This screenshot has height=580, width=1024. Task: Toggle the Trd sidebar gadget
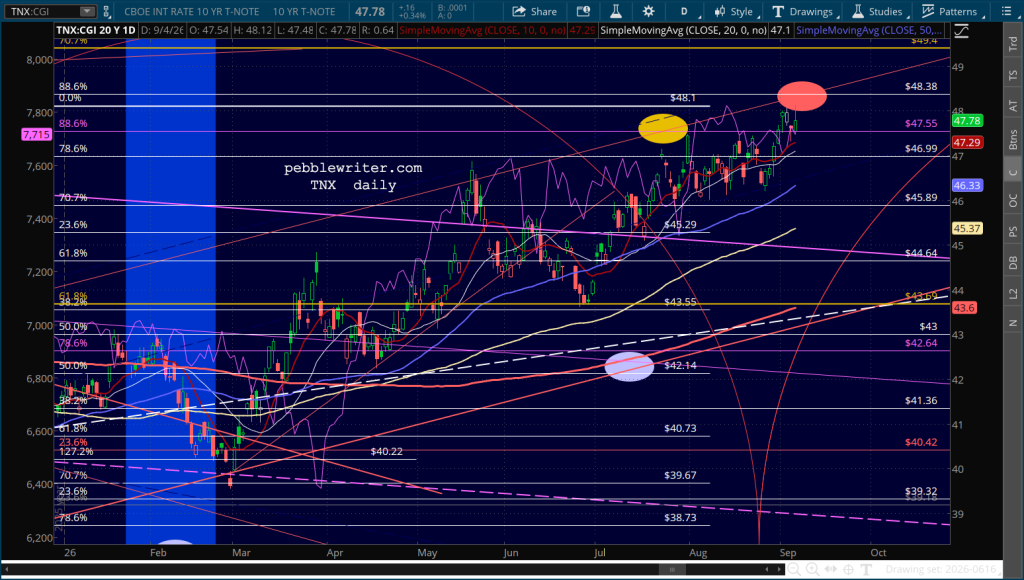[x=1013, y=44]
